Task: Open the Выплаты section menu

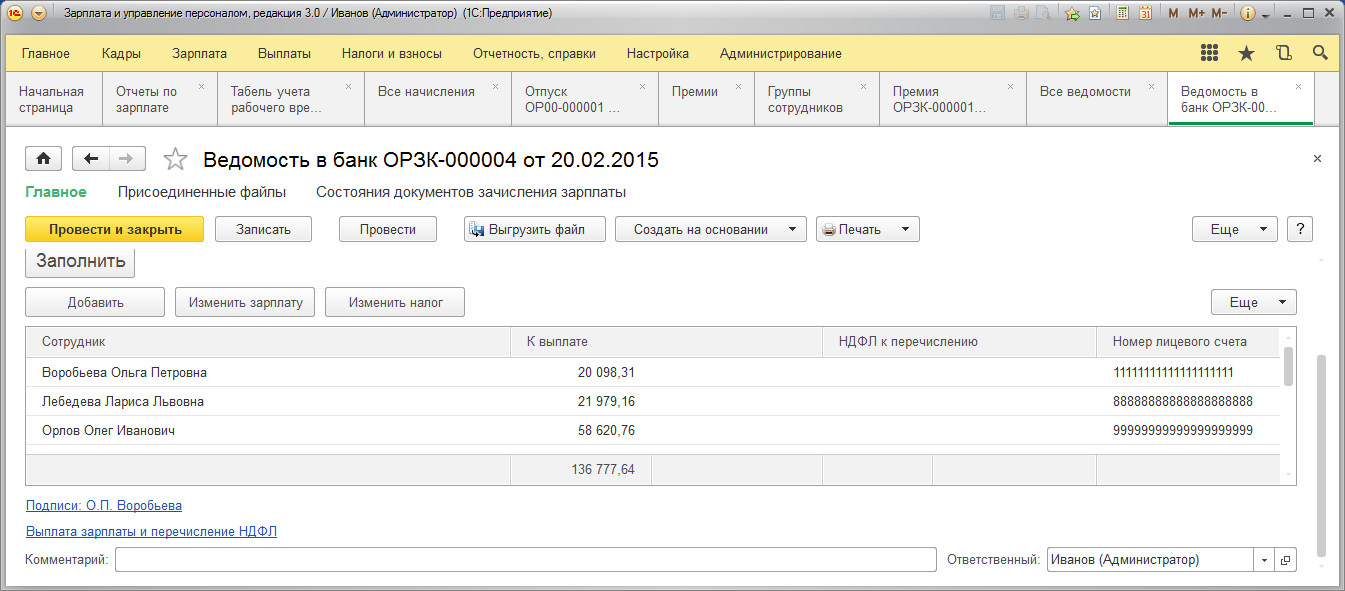Action: pyautogui.click(x=284, y=54)
